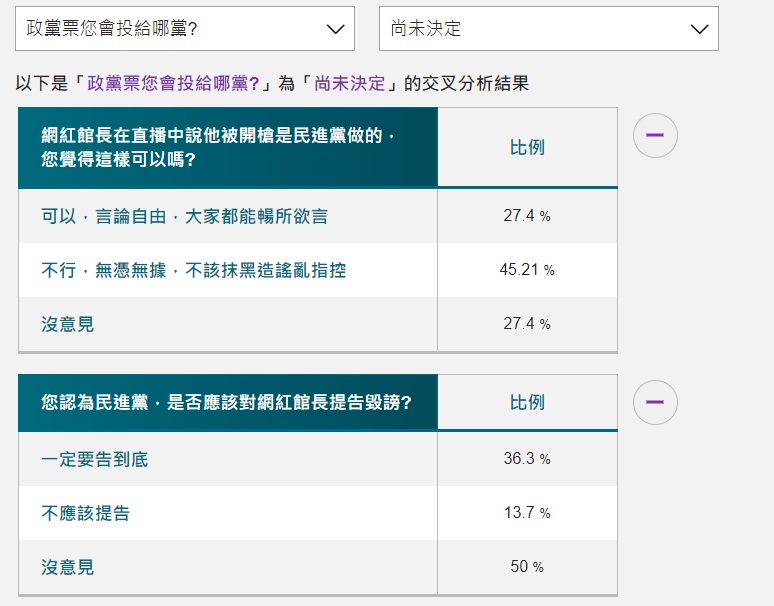Click the 網紅館長在直播中說他被開槍 question header
774x606 pixels.
(228, 148)
